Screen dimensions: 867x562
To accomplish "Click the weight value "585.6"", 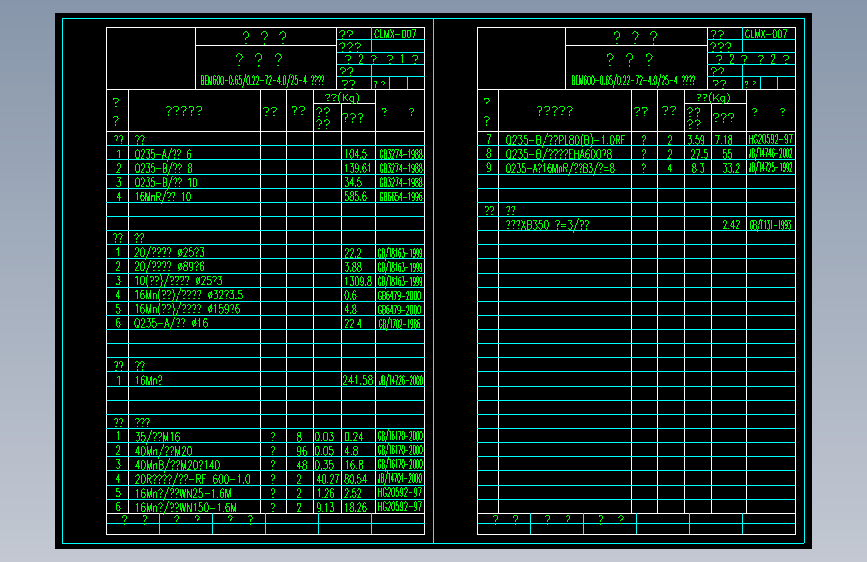I will click(x=356, y=196).
